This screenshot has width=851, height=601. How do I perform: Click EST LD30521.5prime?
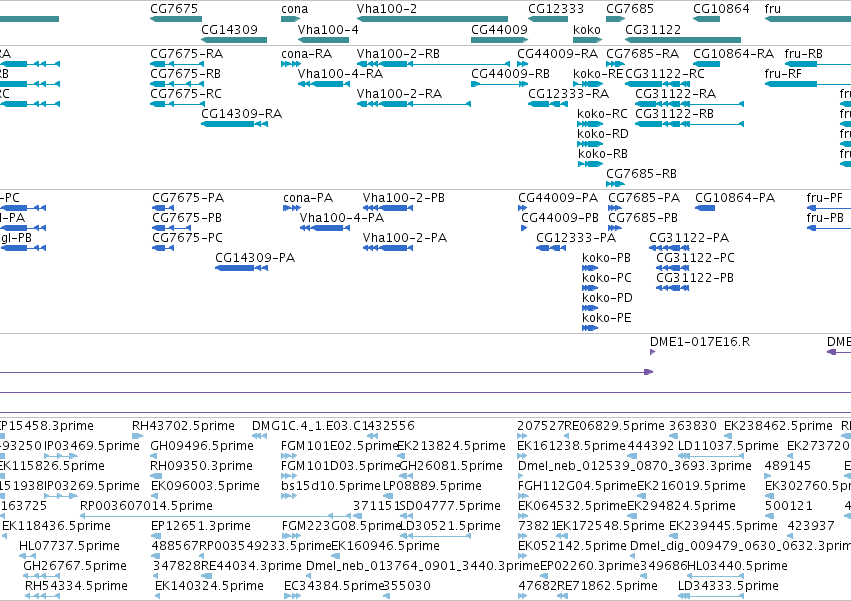[450, 527]
